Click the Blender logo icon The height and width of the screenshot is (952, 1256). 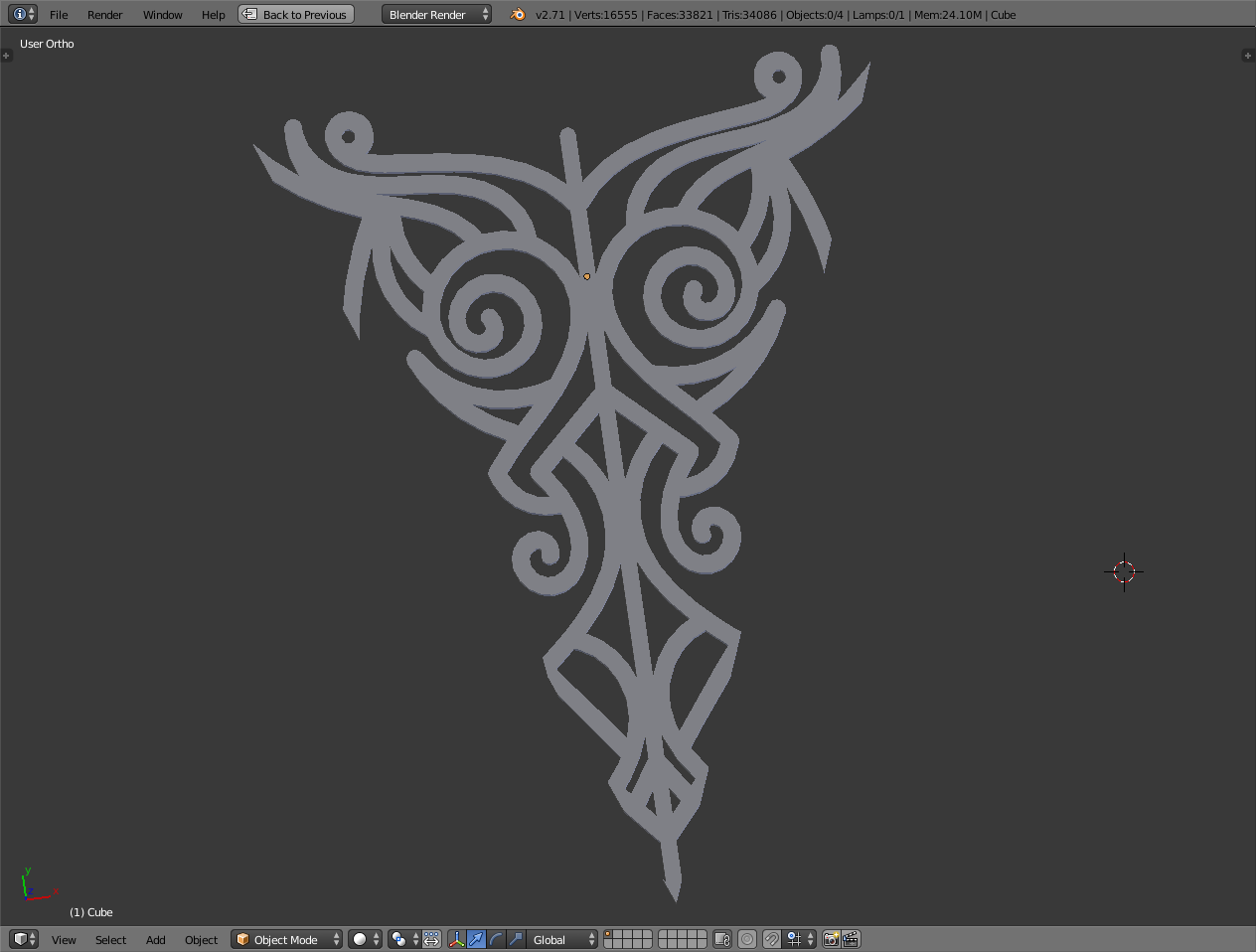pyautogui.click(x=518, y=15)
